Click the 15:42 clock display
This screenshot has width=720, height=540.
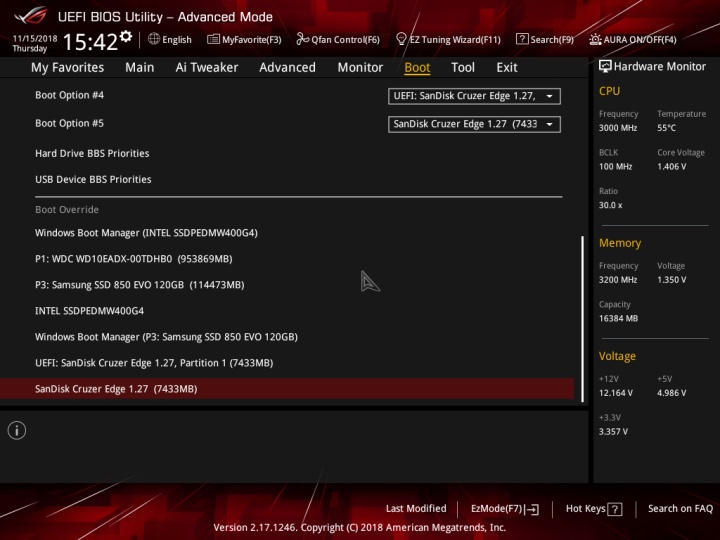tap(90, 41)
